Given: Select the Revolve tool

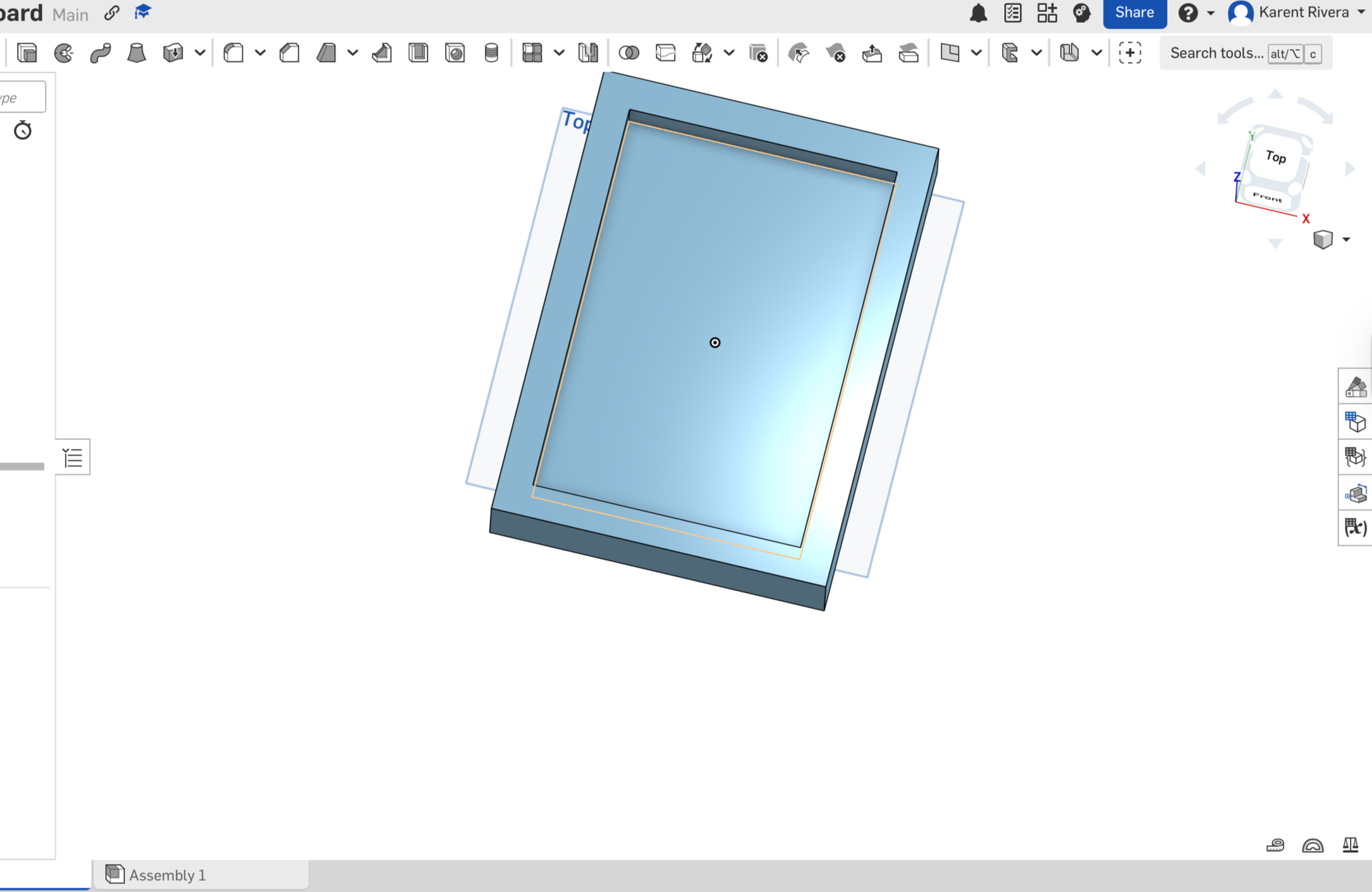Looking at the screenshot, I should (x=63, y=52).
